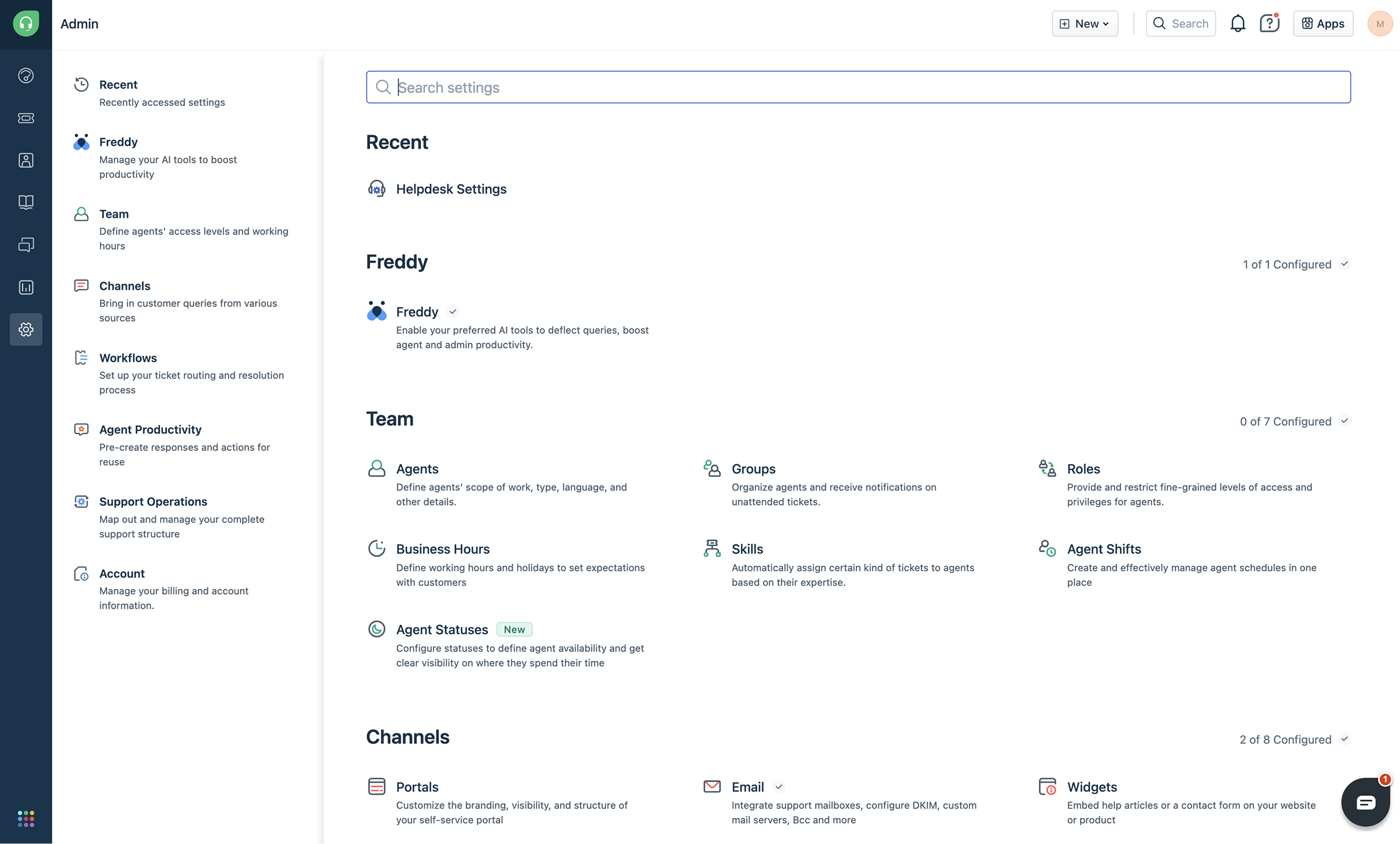Screen dimensions: 1400x844
Task: Open the New dropdown button
Action: pyautogui.click(x=1084, y=24)
